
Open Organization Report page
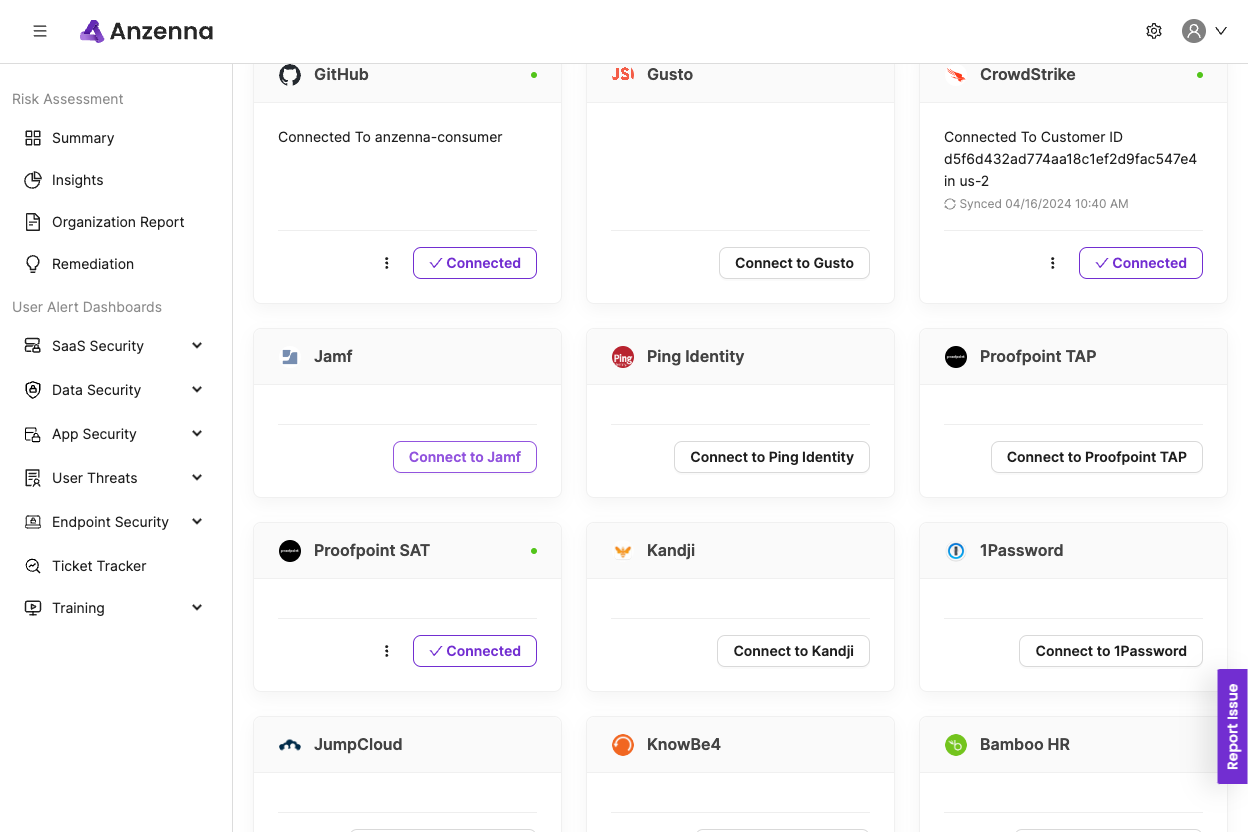pos(118,222)
